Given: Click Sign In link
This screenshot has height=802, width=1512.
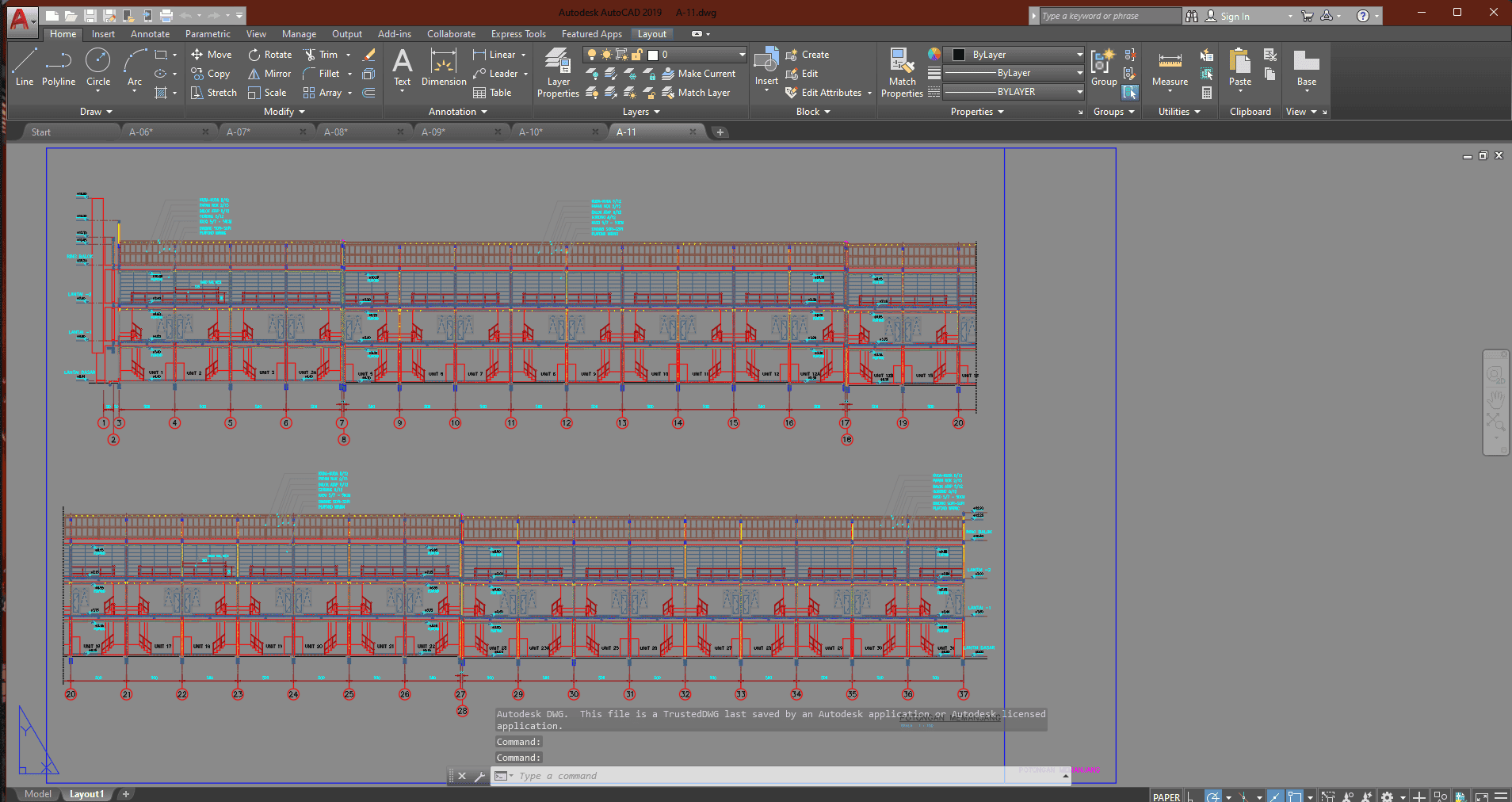Looking at the screenshot, I should tap(1234, 16).
